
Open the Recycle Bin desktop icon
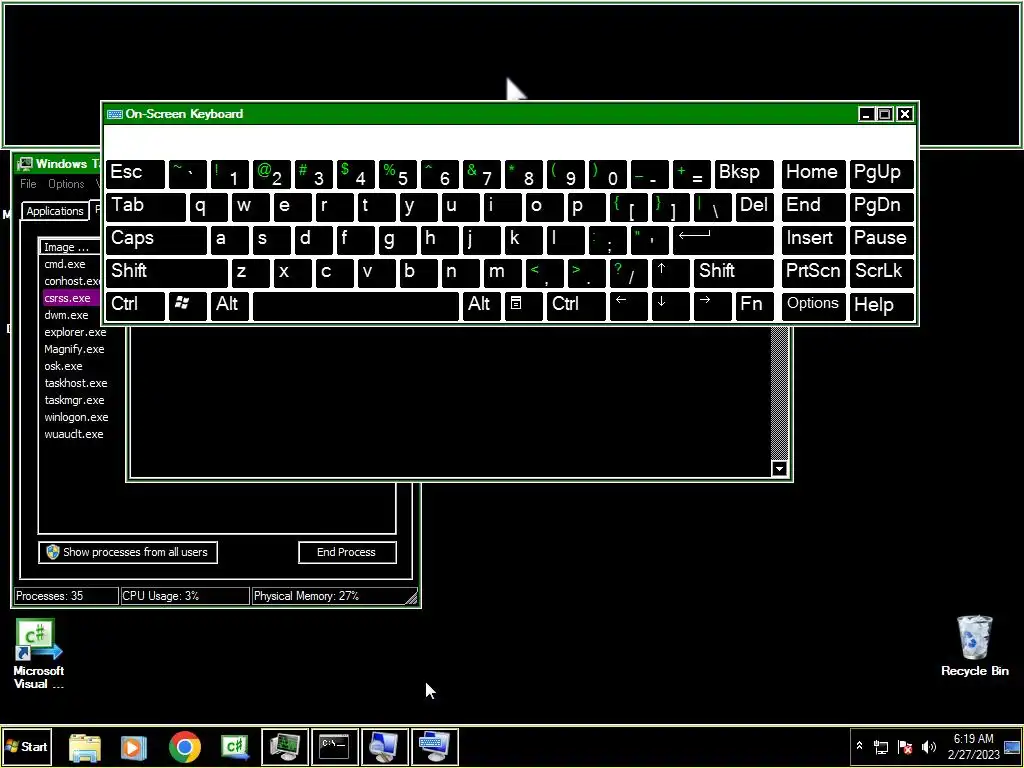coord(974,645)
